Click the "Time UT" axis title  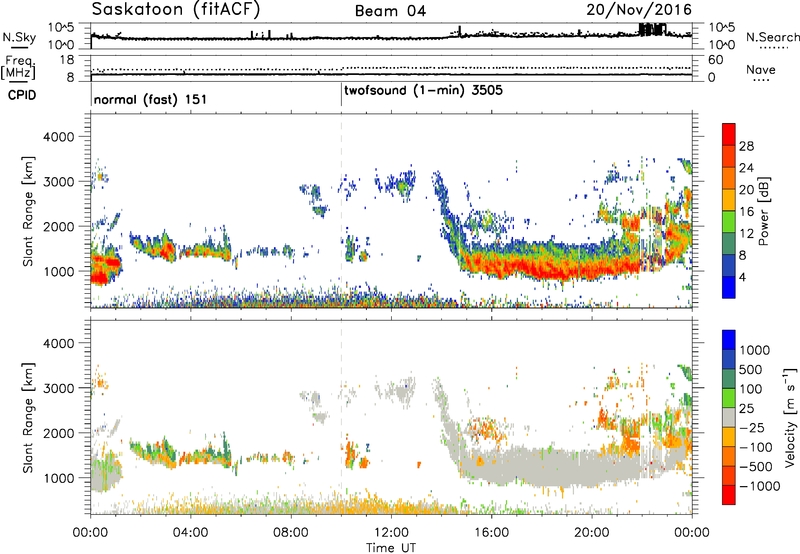391,548
